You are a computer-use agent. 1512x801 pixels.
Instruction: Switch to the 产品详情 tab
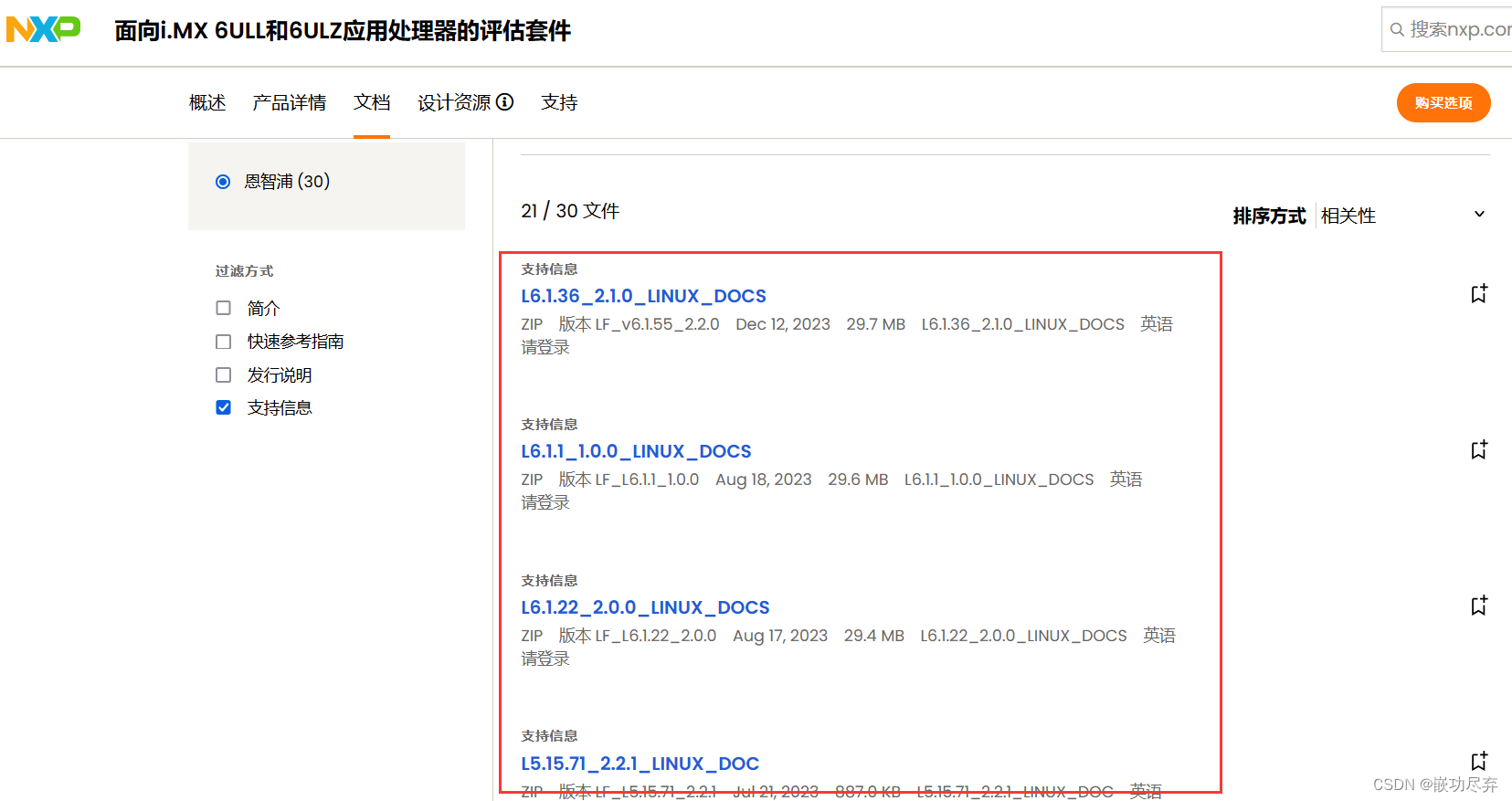(x=290, y=102)
